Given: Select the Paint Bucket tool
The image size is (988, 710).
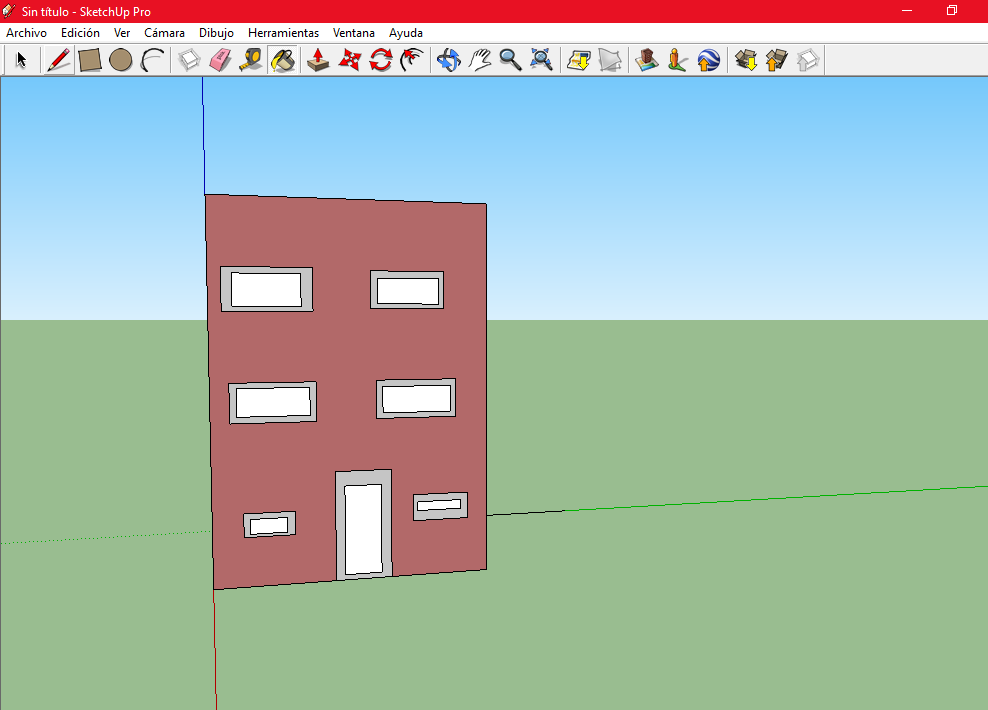Looking at the screenshot, I should tap(282, 61).
